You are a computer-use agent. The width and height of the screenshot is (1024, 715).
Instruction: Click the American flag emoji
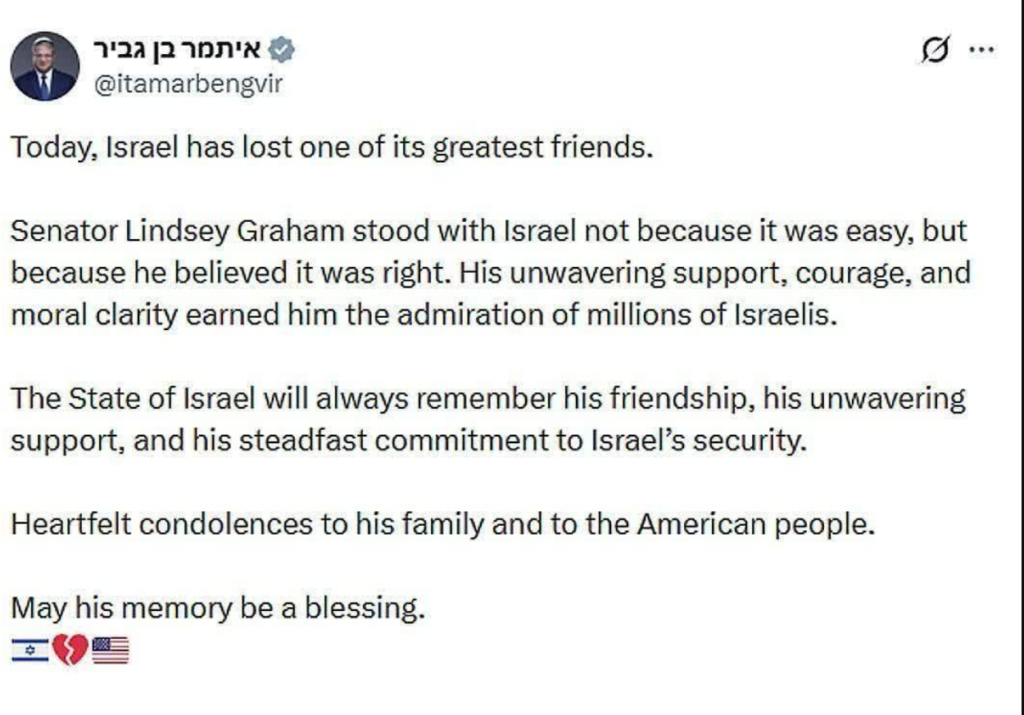click(110, 650)
